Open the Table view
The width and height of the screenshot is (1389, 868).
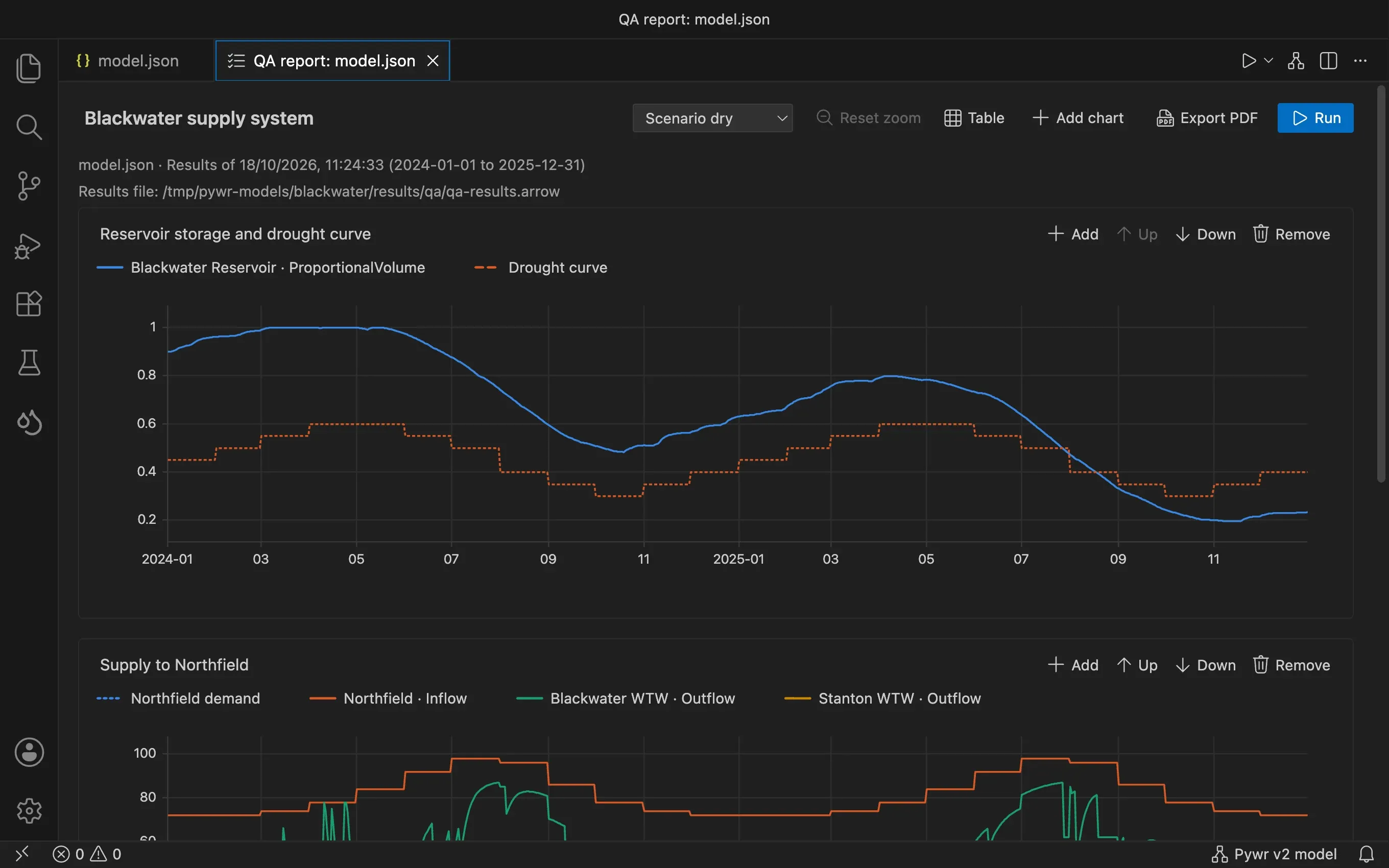coord(974,118)
